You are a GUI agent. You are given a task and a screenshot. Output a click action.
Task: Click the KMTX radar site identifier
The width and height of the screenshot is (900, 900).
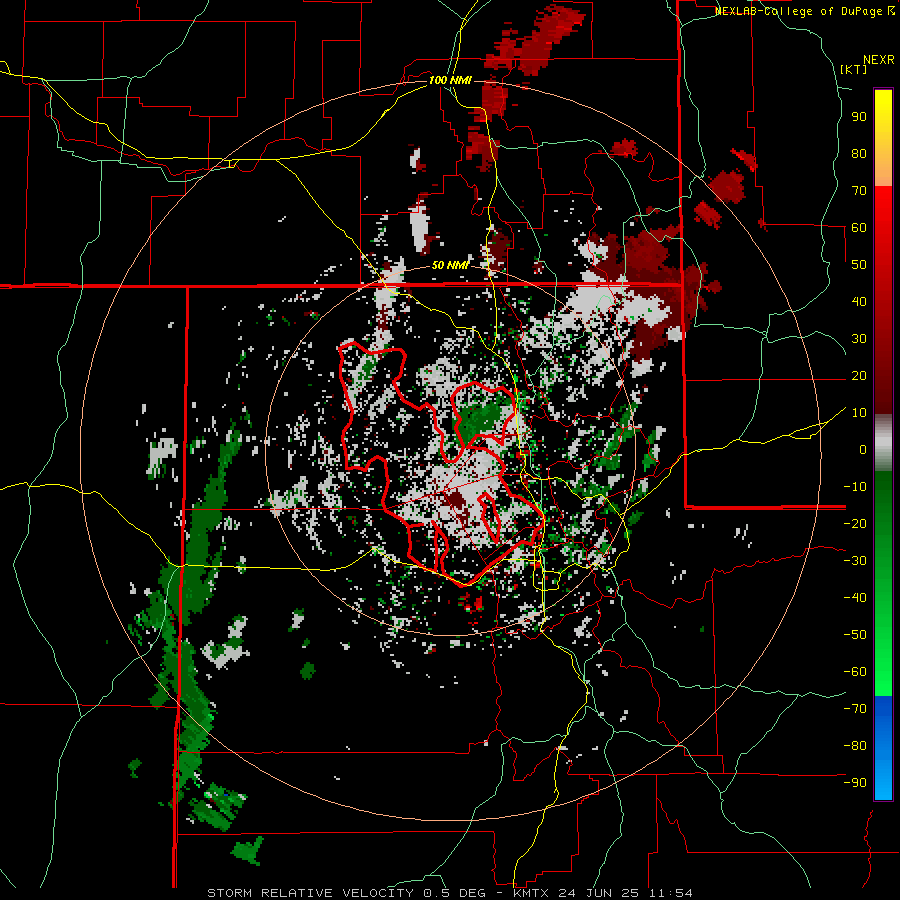(532, 893)
